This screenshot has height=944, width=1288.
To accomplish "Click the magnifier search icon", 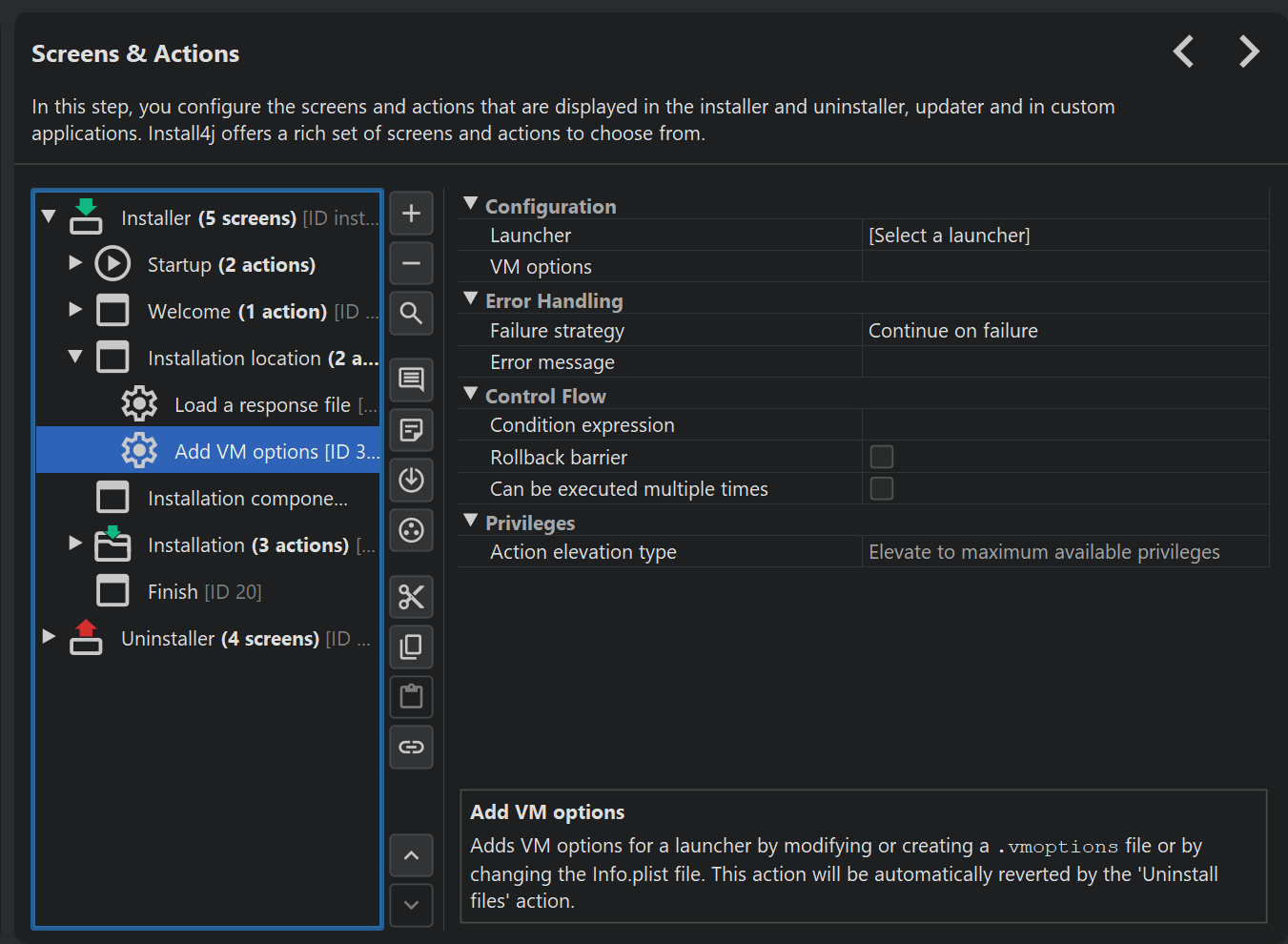I will click(x=411, y=313).
